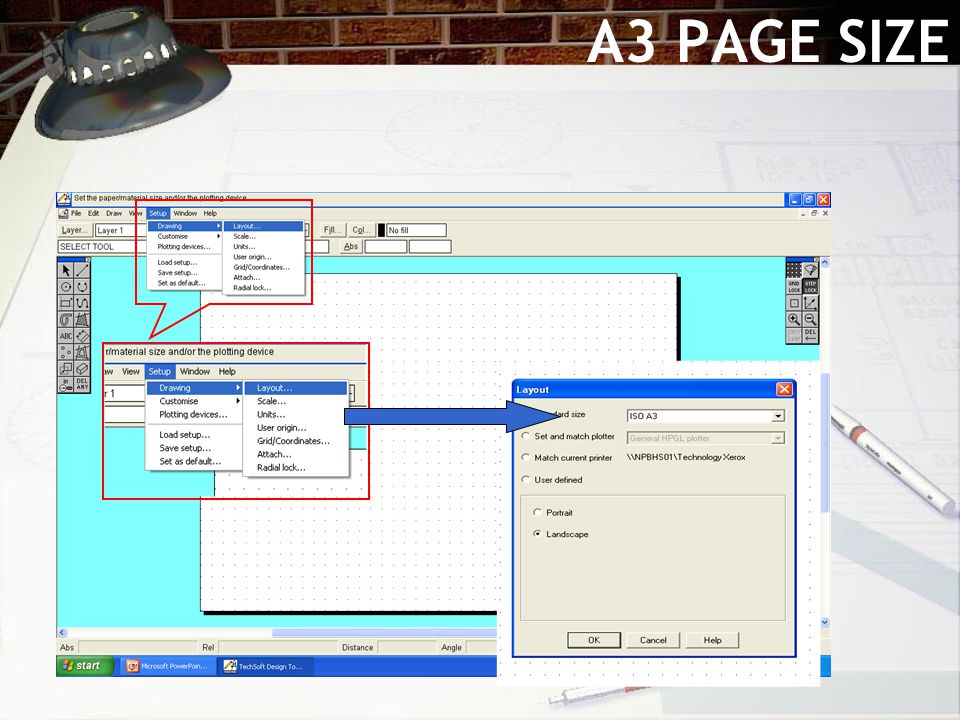The height and width of the screenshot is (720, 960).
Task: Toggle the GRID LOCK button
Action: point(794,286)
